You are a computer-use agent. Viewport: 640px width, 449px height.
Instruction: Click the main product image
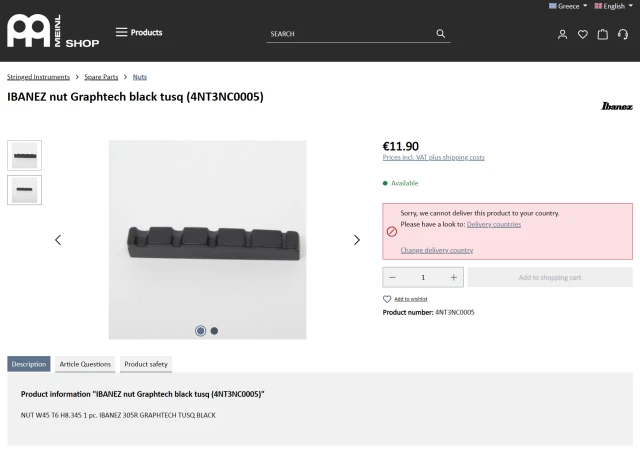[x=207, y=240]
